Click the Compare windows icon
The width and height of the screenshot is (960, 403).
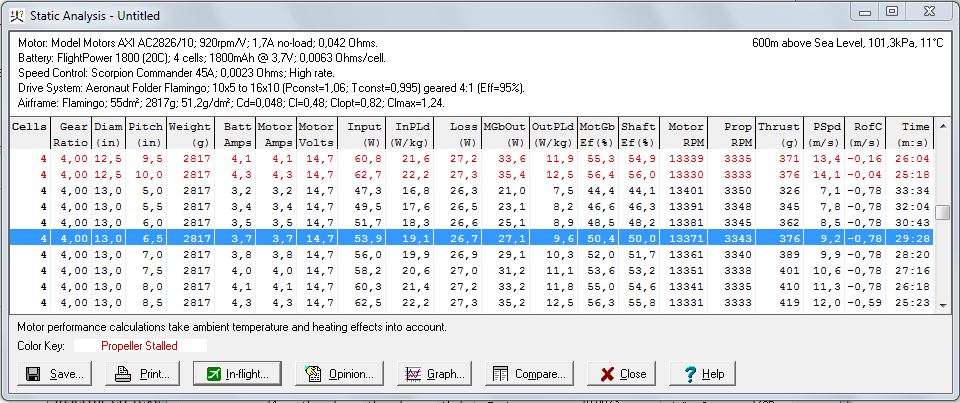click(x=502, y=374)
